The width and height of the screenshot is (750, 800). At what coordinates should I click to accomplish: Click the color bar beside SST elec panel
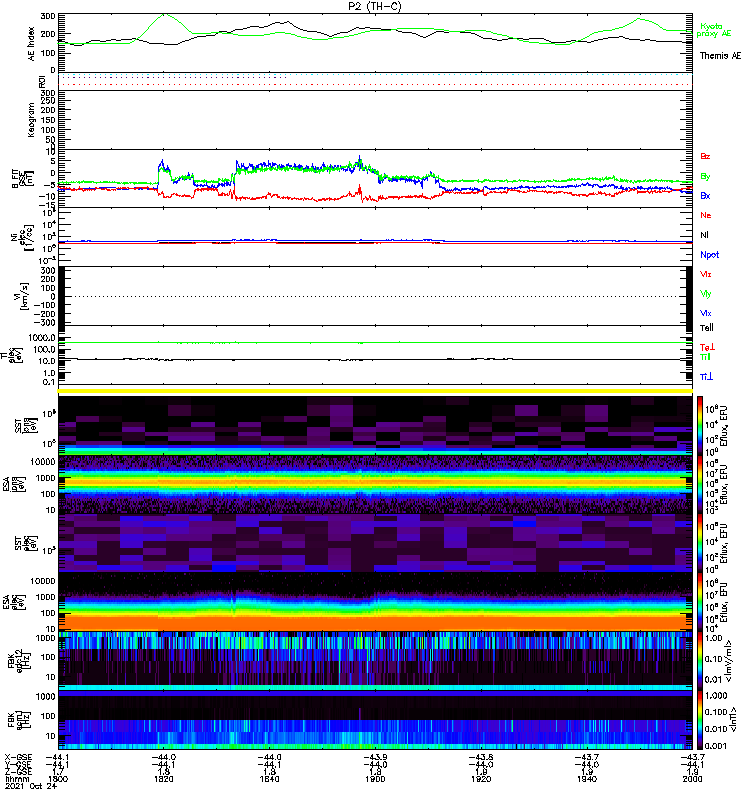[x=700, y=542]
